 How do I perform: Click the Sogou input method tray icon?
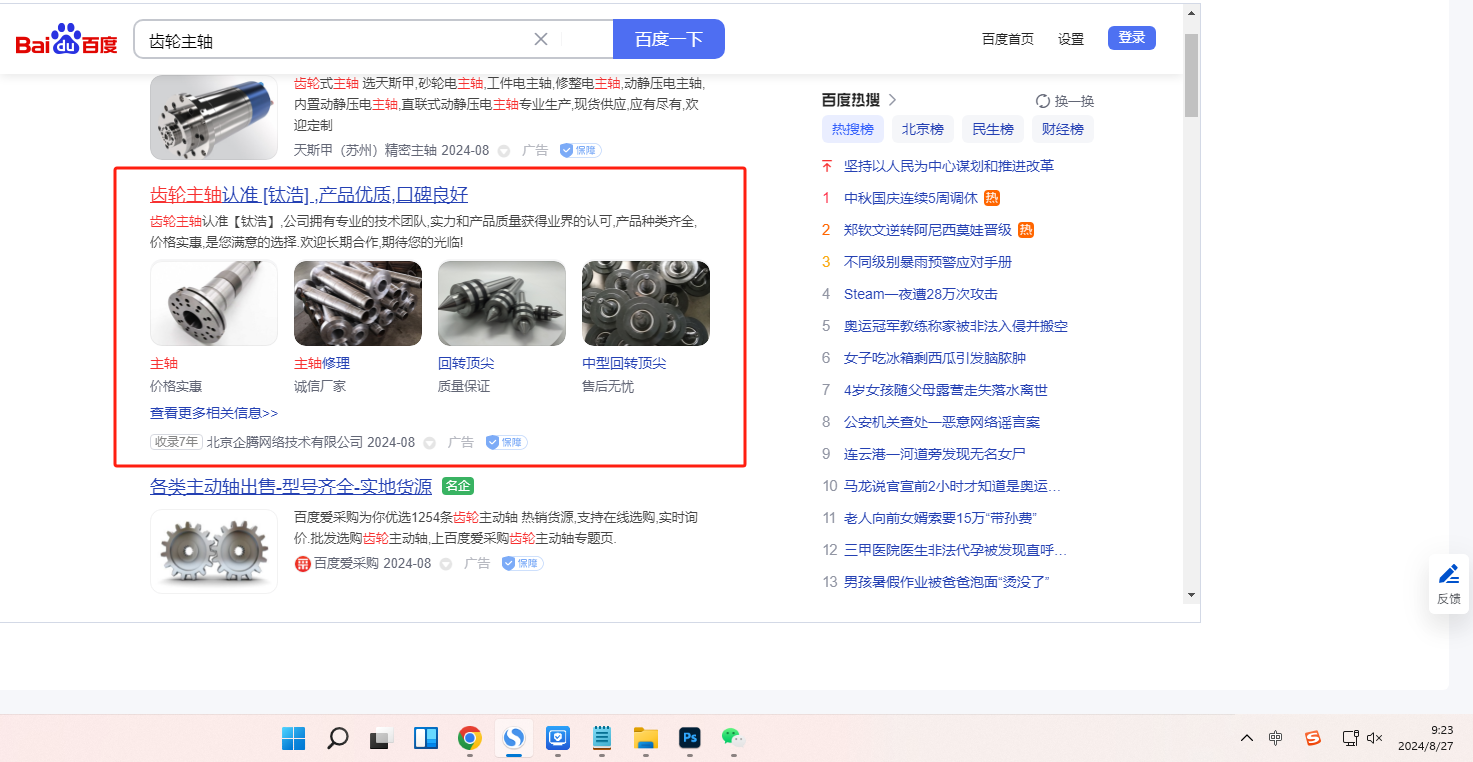(x=1312, y=738)
